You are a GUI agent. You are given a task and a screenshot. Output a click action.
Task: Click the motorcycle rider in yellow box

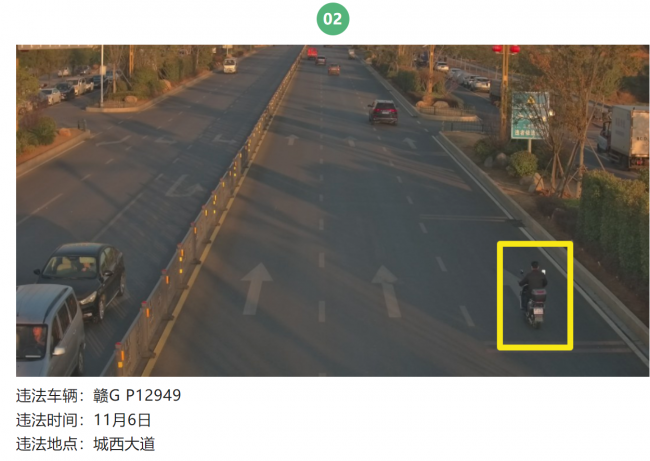pyautogui.click(x=534, y=294)
